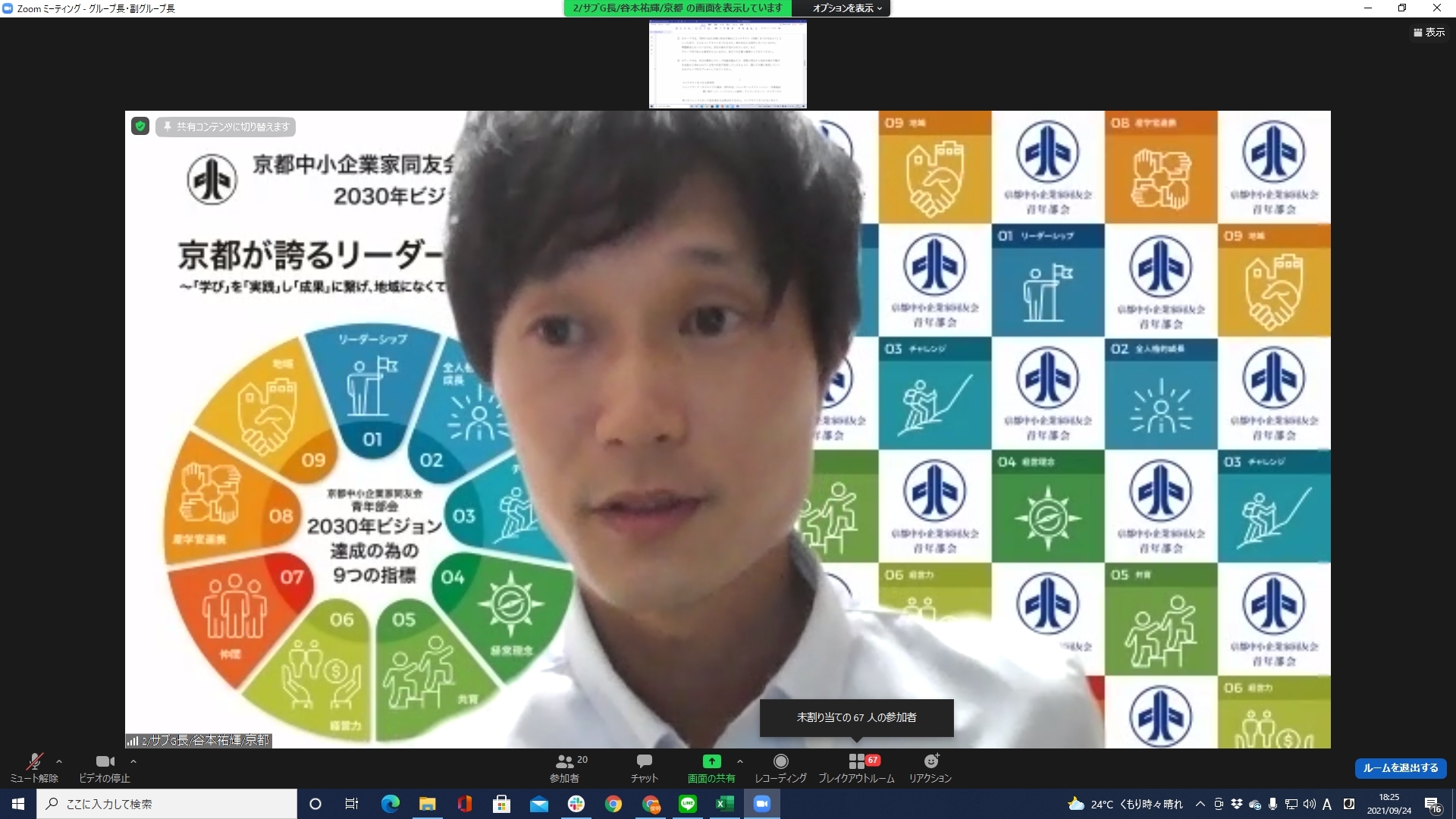The height and width of the screenshot is (819, 1456).
Task: Click the green screen-sharing notification banner
Action: (677, 8)
